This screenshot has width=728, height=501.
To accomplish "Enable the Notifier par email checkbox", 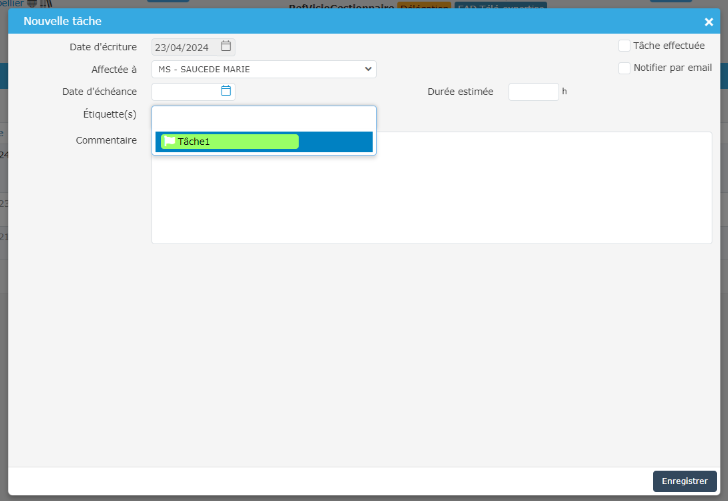I will (624, 68).
